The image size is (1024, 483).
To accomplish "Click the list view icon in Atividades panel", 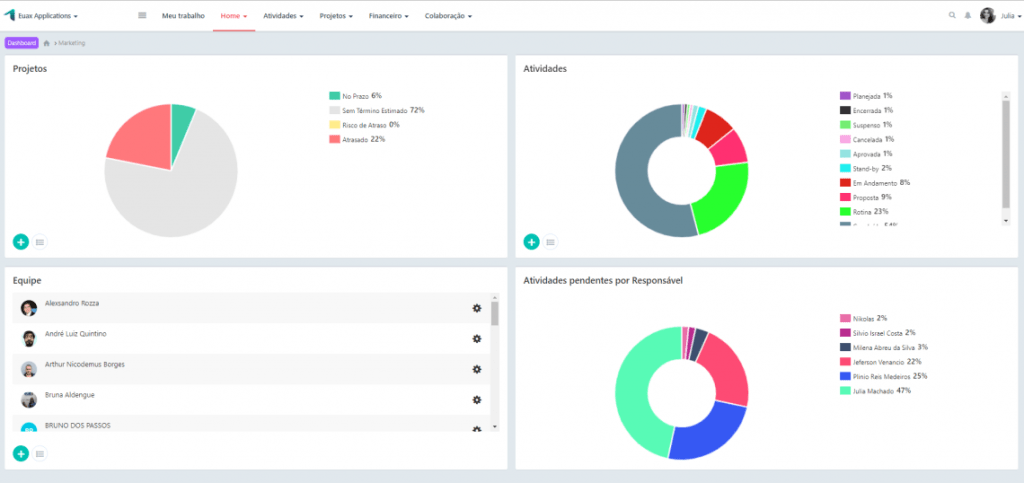I will [550, 241].
